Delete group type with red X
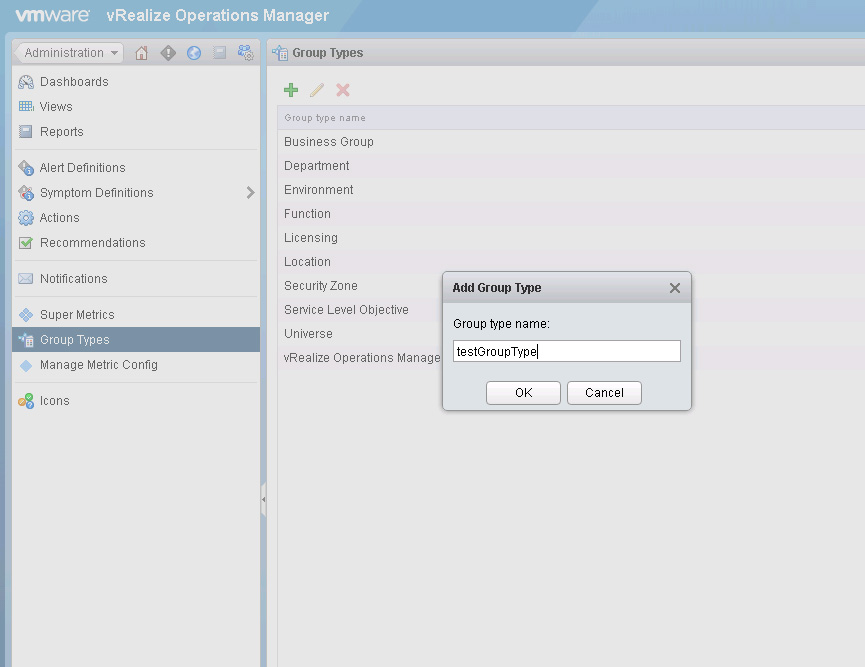Viewport: 865px width, 667px height. tap(343, 90)
